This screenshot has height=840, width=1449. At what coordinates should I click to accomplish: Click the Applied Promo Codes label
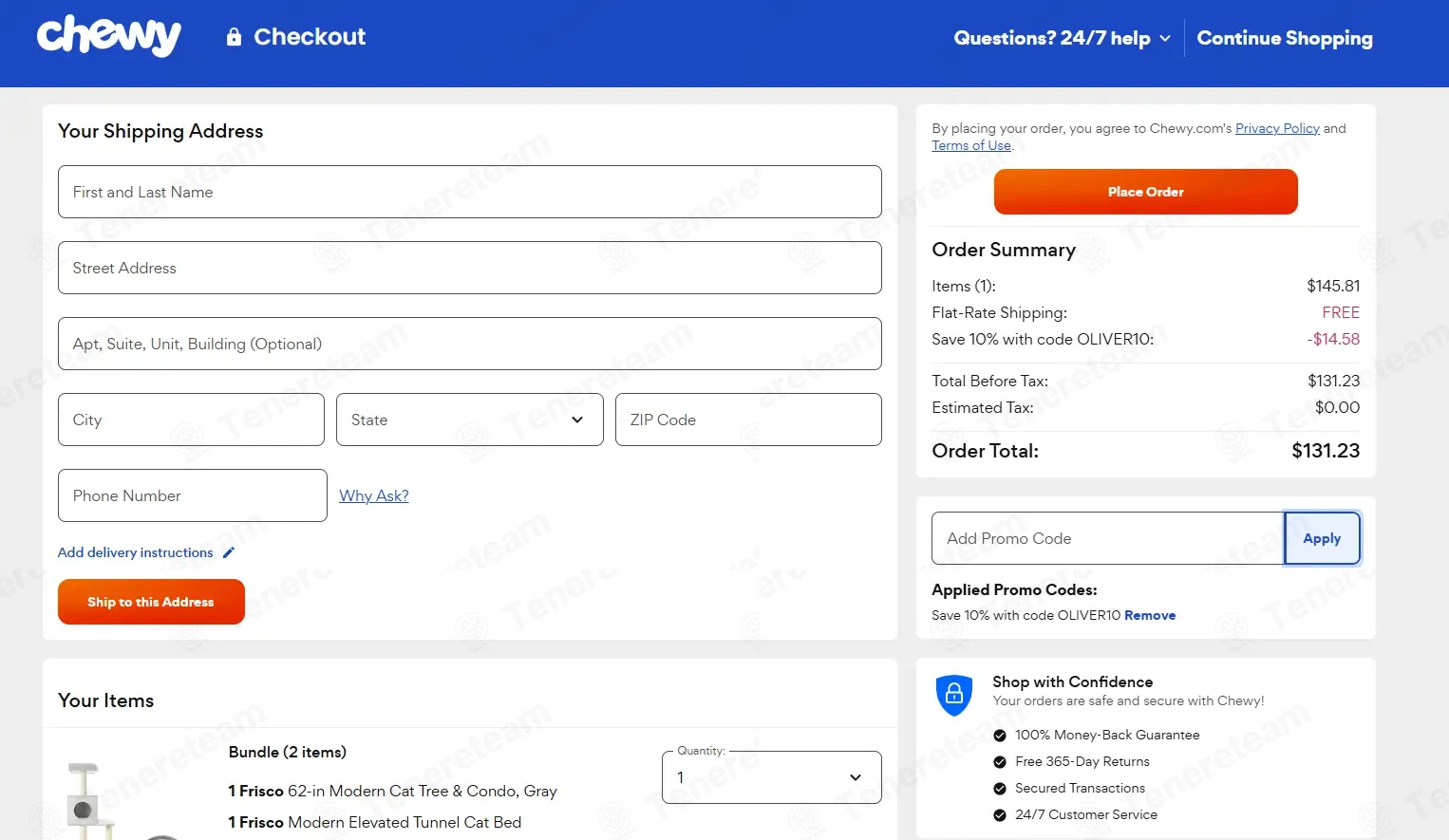(1014, 589)
